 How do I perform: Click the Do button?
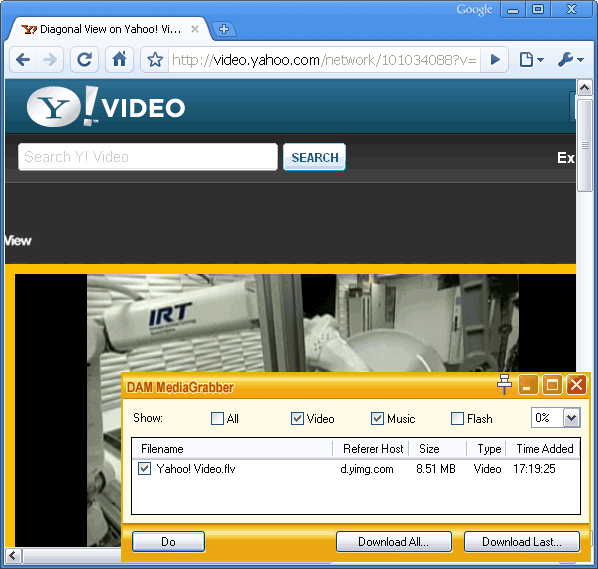tap(168, 542)
